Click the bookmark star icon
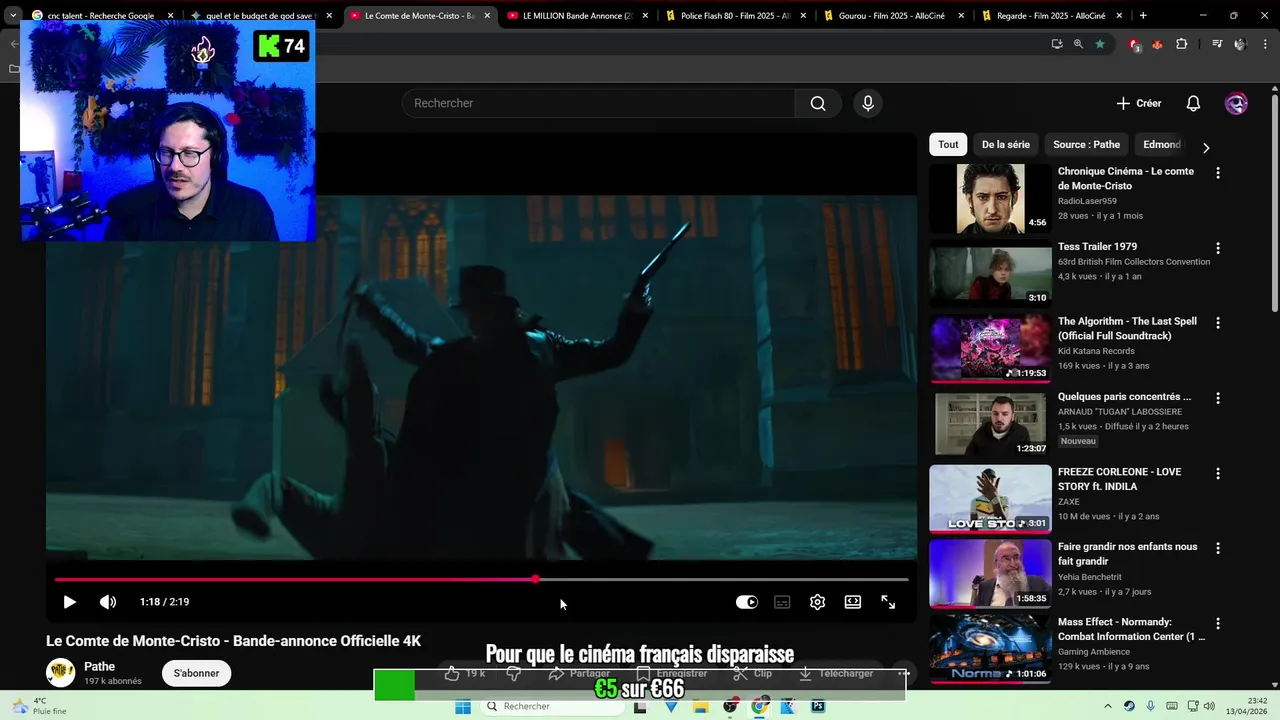 tap(1100, 44)
